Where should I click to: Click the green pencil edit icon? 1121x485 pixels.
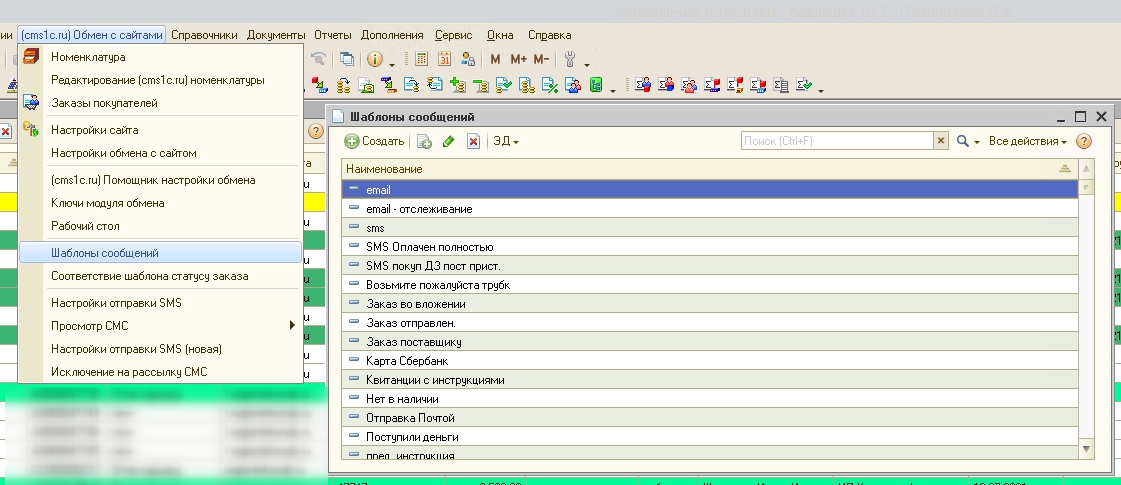tap(449, 142)
